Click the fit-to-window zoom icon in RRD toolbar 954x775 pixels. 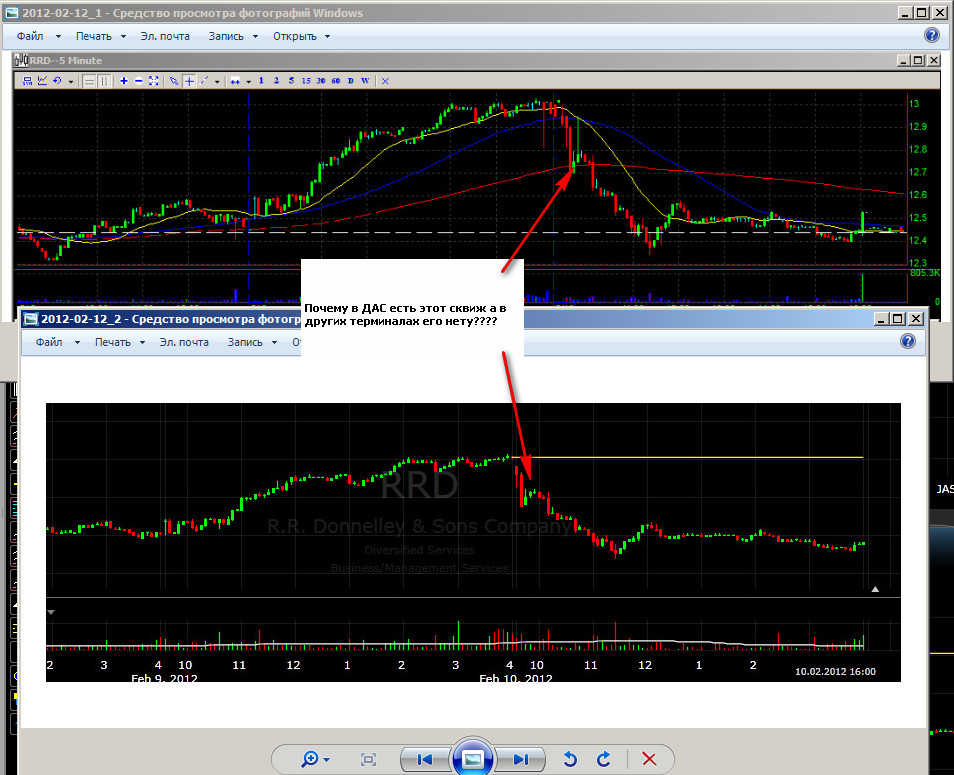pyautogui.click(x=153, y=81)
